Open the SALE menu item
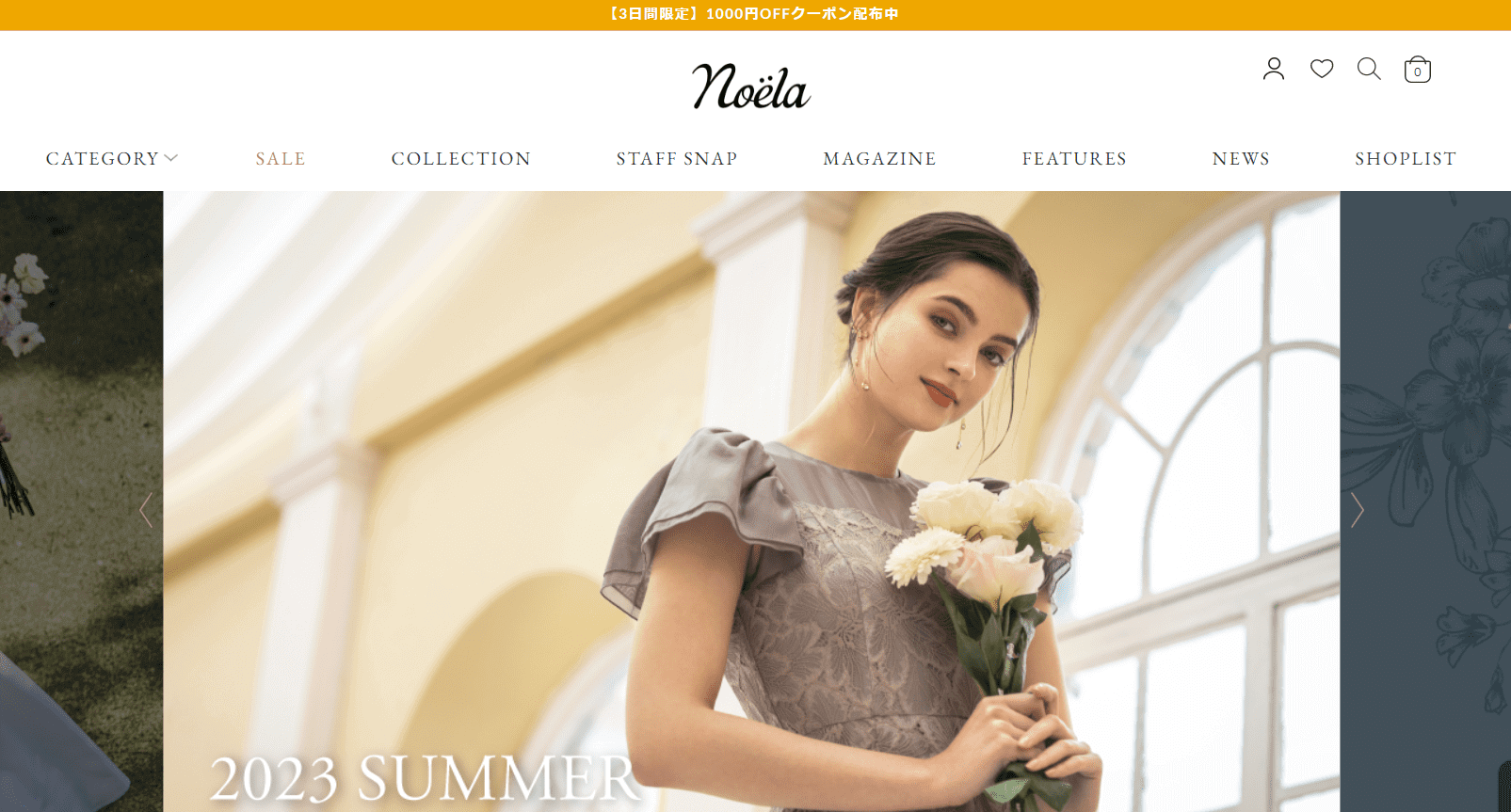This screenshot has width=1511, height=812. point(281,159)
